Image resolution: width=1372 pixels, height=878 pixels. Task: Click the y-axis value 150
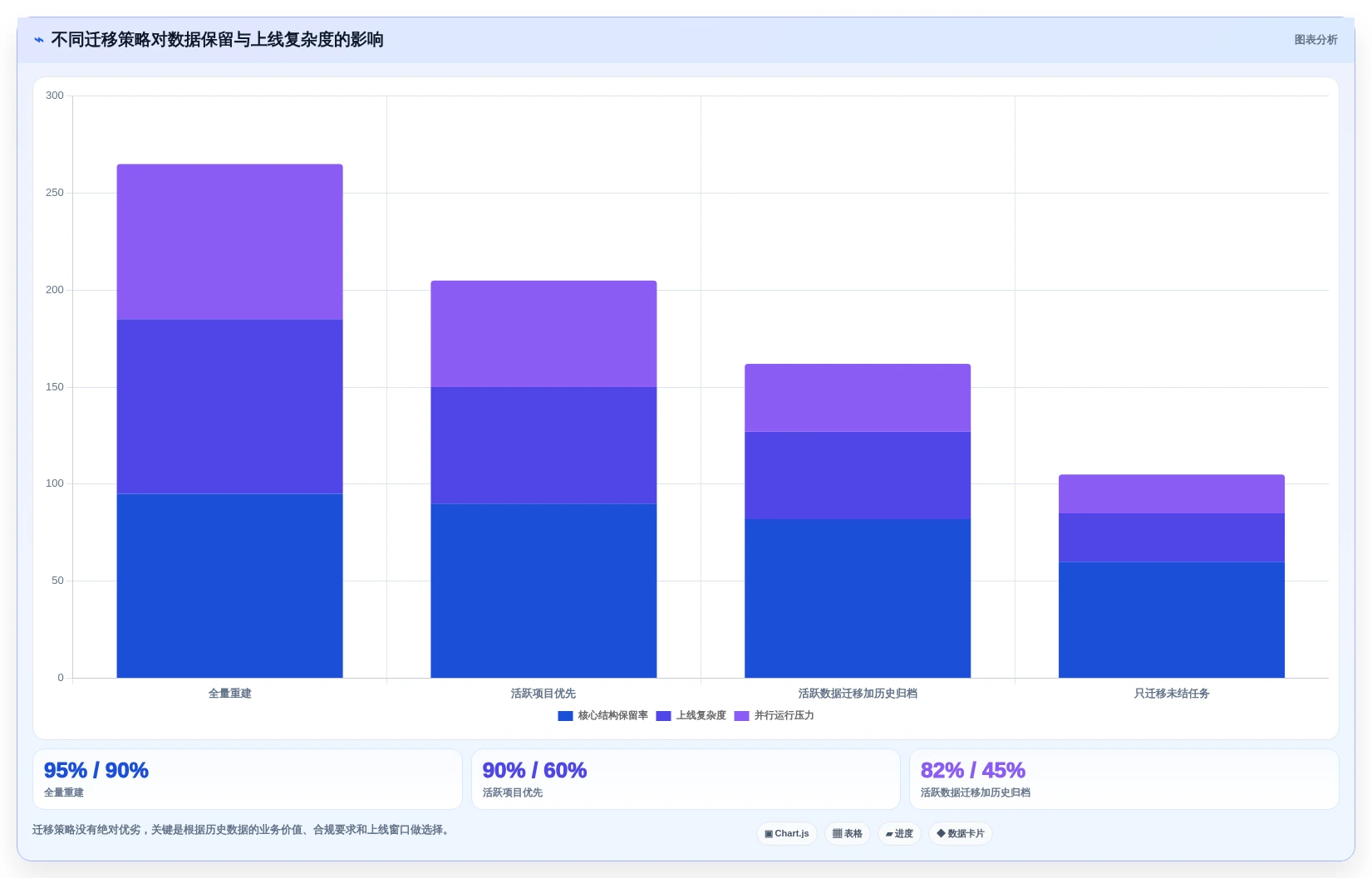tap(55, 387)
